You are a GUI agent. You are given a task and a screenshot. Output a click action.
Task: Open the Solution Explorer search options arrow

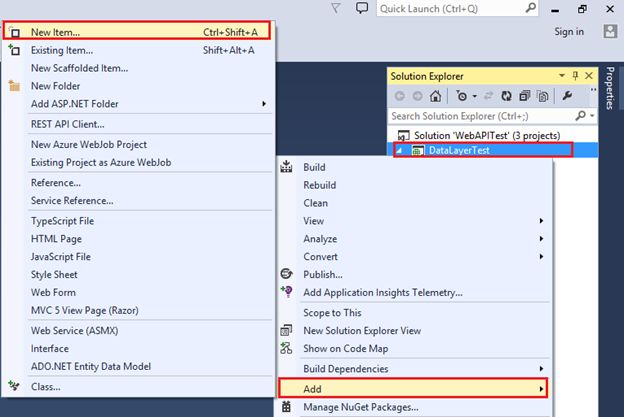(x=592, y=116)
